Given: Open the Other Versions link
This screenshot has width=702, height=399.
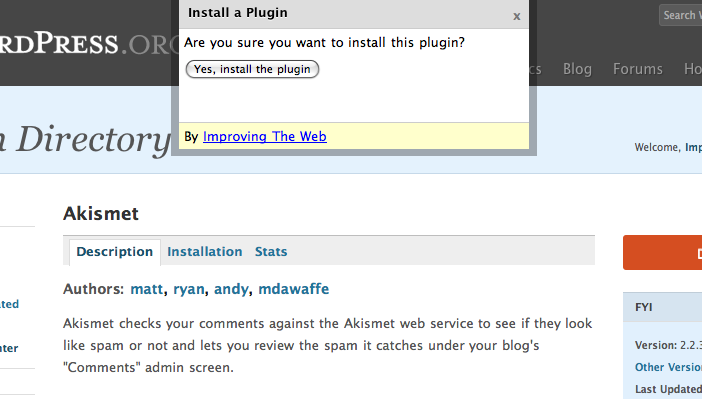Looking at the screenshot, I should click(668, 367).
